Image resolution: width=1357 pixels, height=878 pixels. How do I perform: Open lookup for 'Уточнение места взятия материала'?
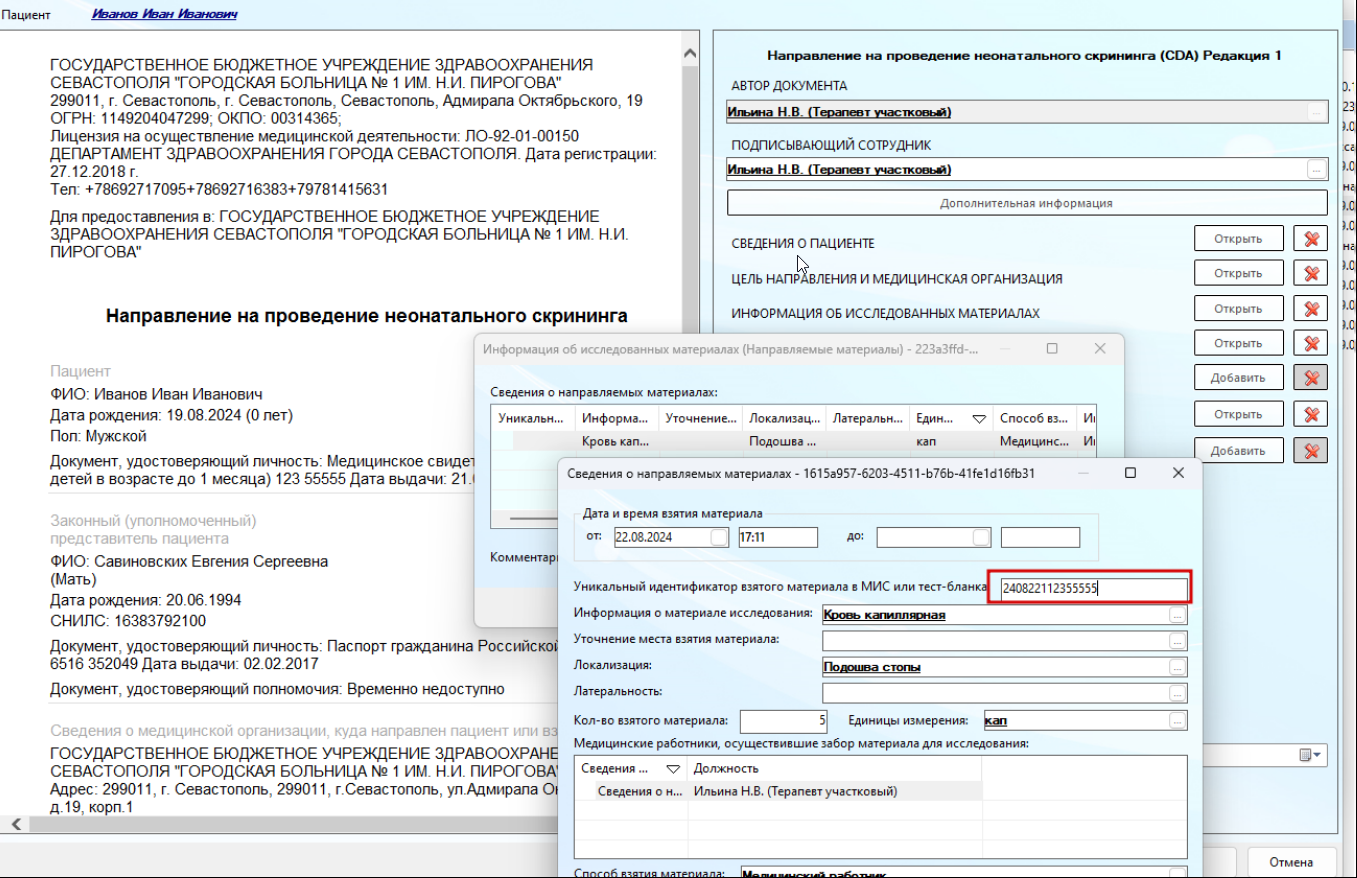click(1178, 640)
